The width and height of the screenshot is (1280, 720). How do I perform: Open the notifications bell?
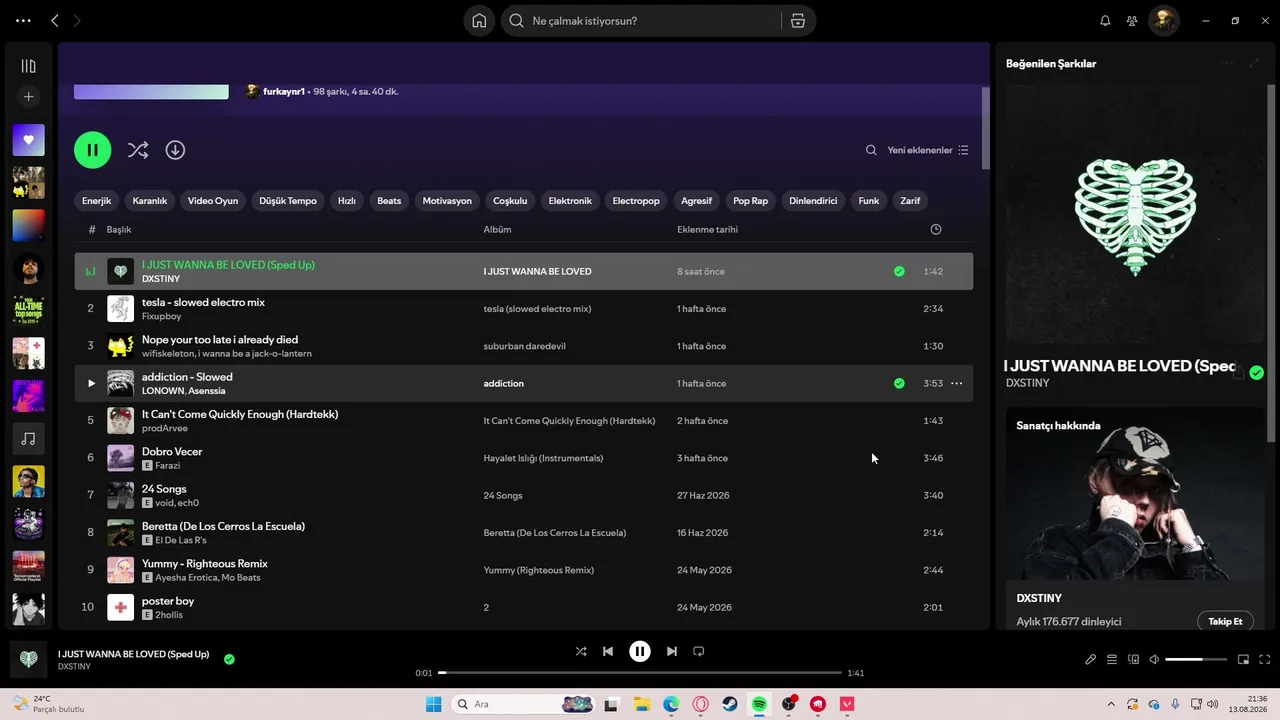pos(1105,21)
